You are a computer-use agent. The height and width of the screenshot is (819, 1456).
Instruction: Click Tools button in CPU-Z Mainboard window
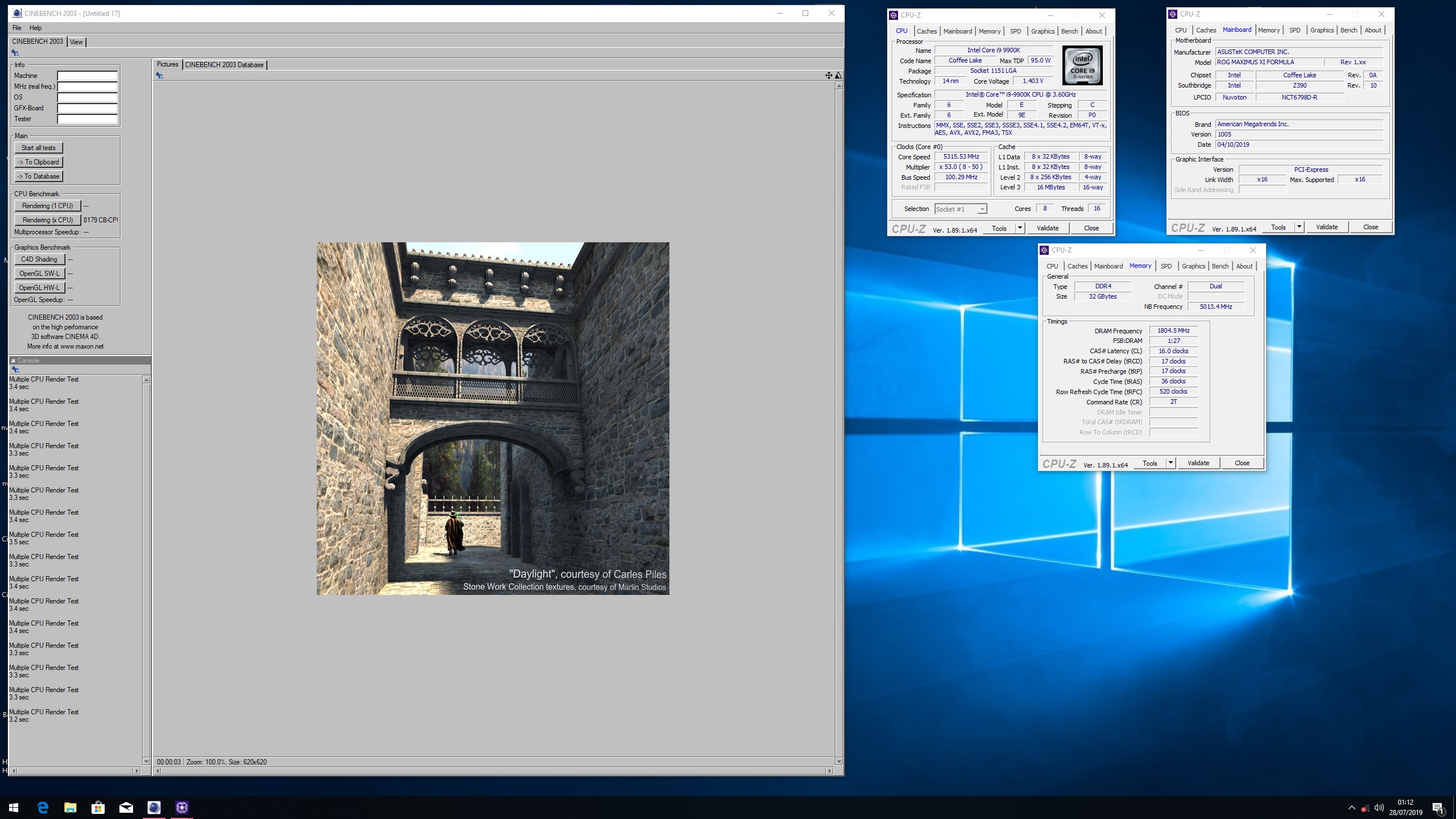pos(1279,227)
